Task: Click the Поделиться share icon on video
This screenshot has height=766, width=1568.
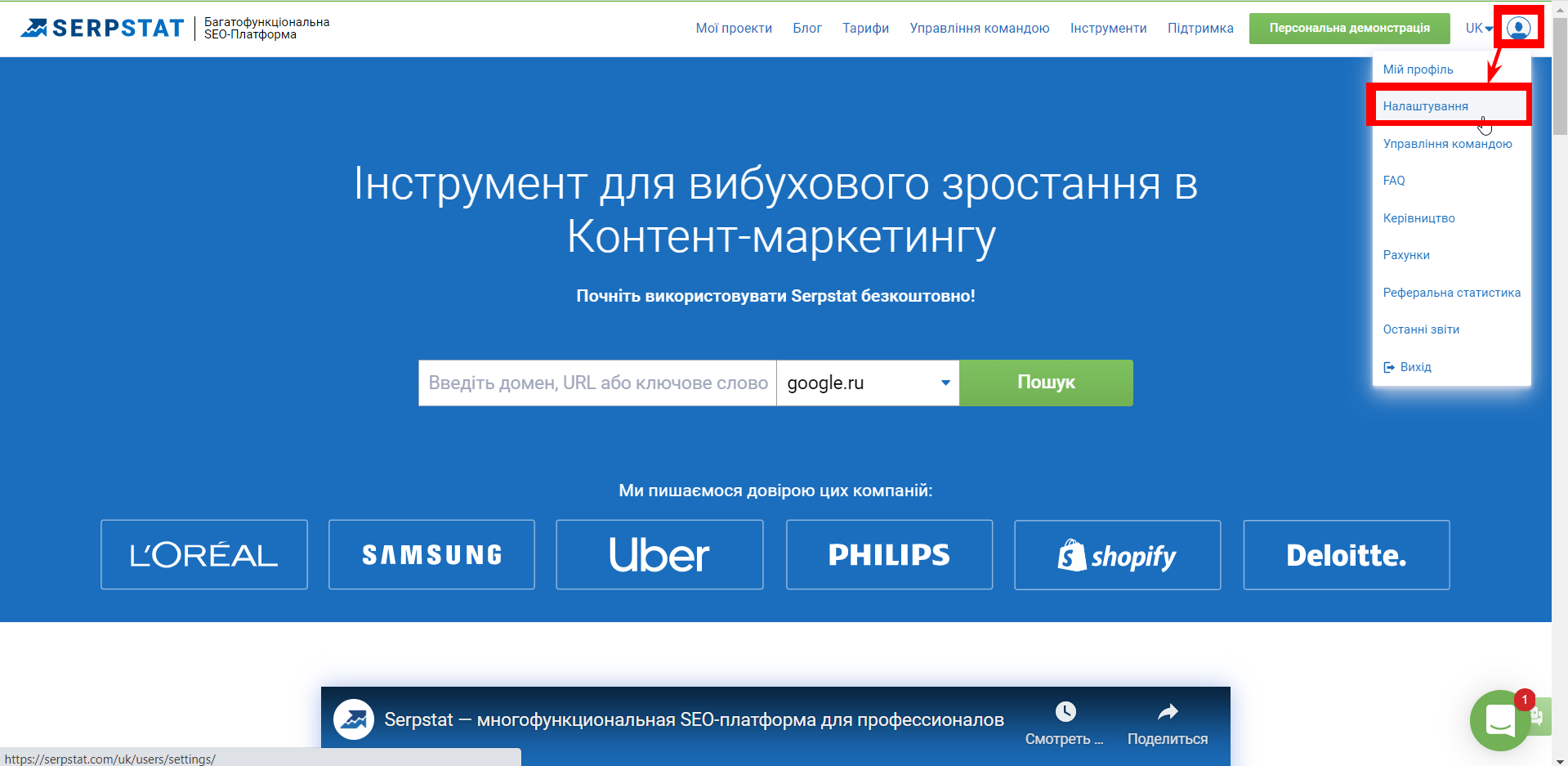Action: coord(1167,710)
